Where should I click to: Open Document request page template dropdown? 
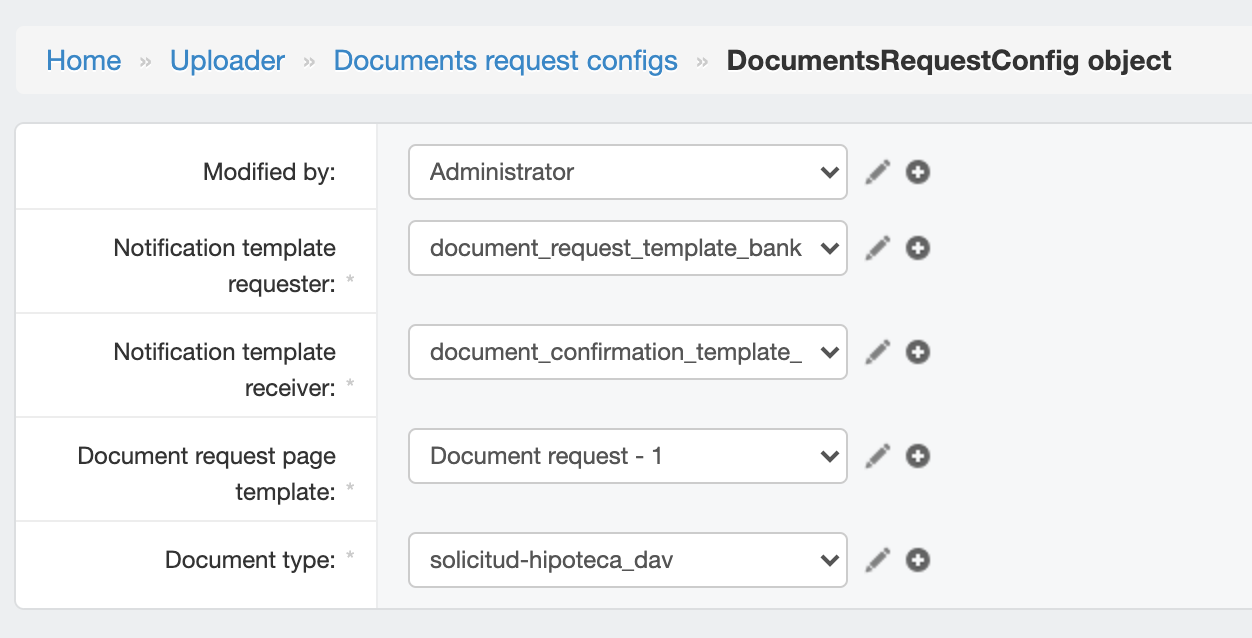(x=627, y=456)
